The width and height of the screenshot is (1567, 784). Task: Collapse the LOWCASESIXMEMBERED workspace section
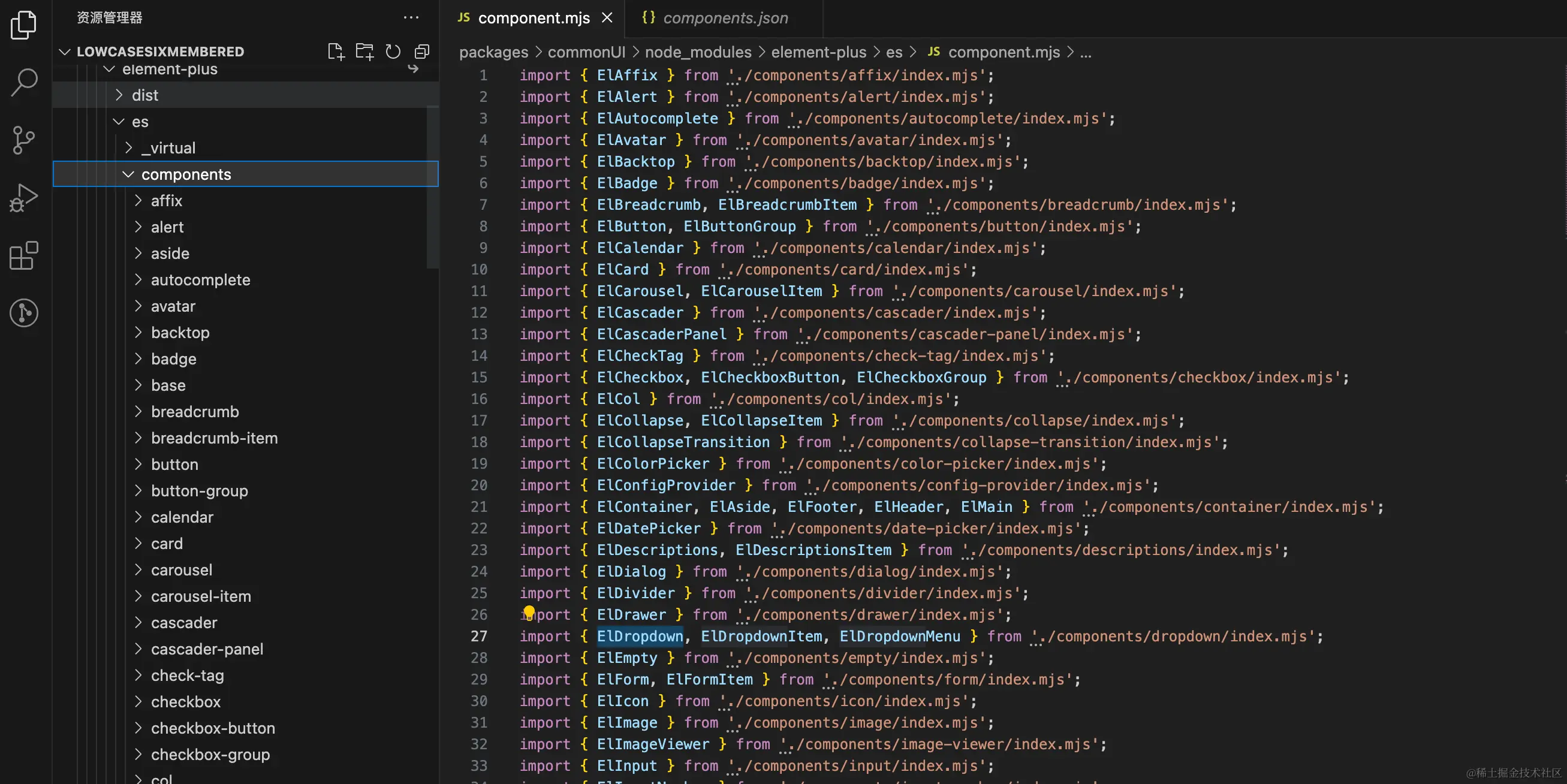point(65,52)
